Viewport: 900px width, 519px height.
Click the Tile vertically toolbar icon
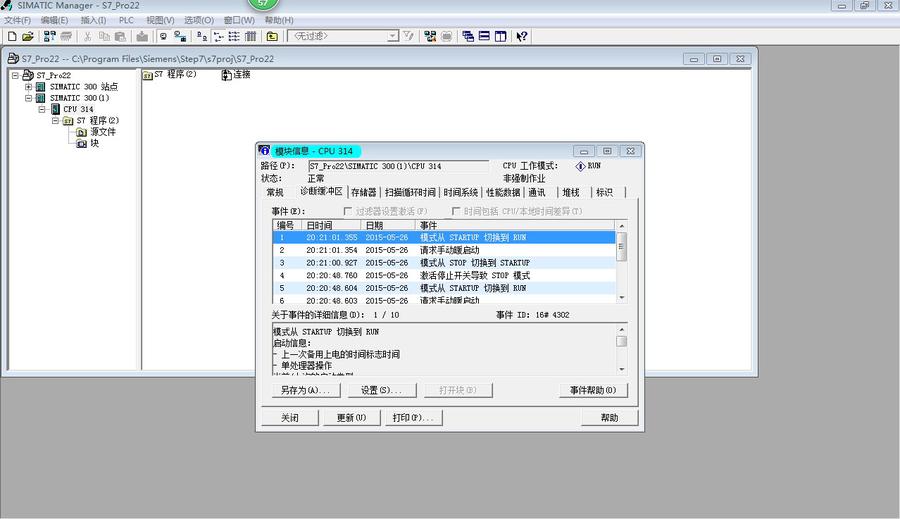(500, 36)
